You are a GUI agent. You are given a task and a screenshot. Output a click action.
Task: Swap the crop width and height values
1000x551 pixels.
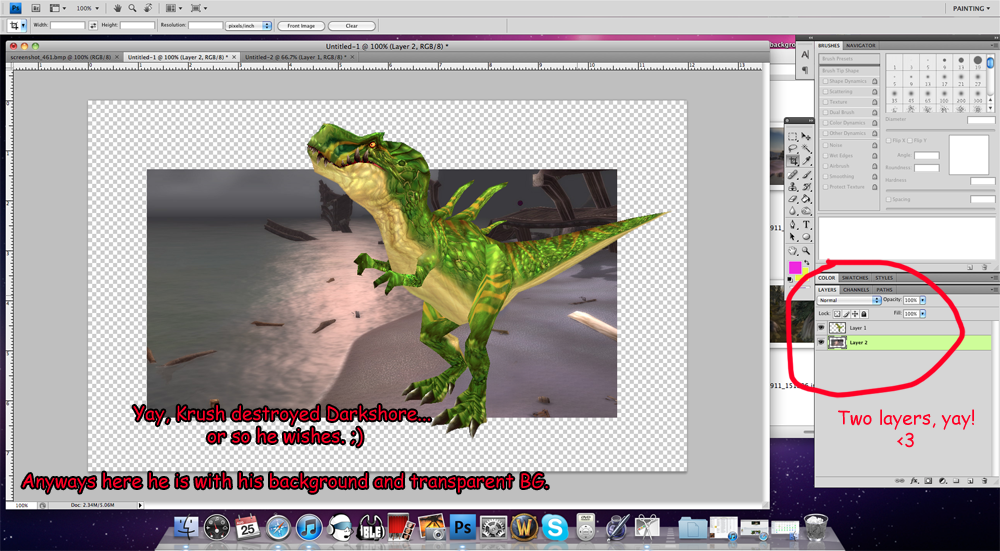(93, 26)
